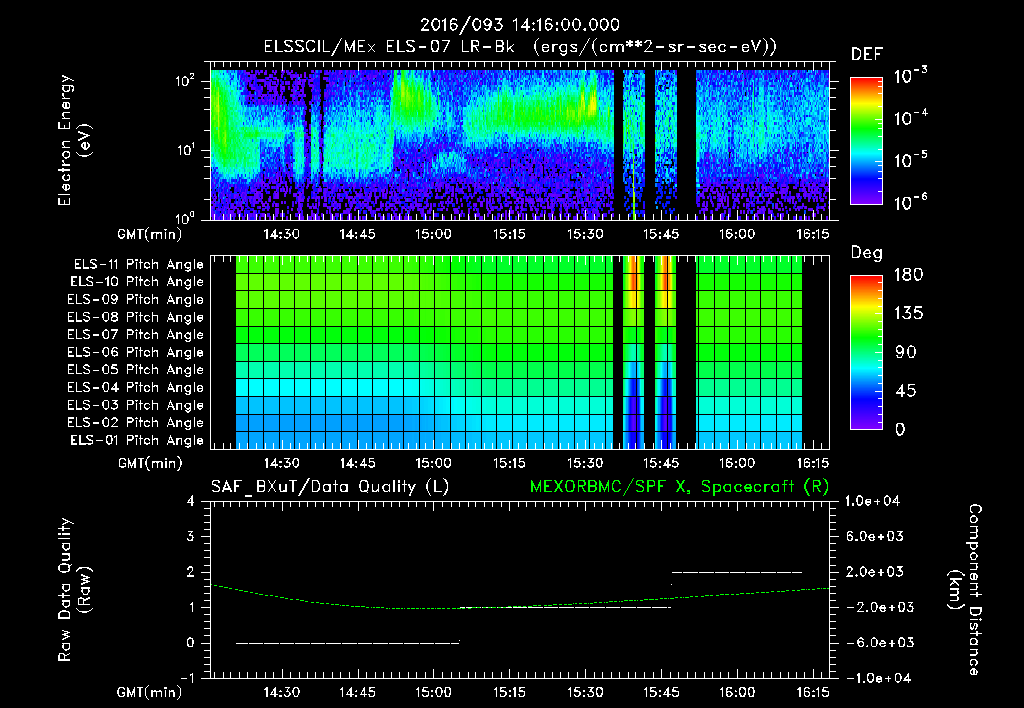Screen dimensions: 1024x708
Task: Select the ELS-04 Pitch Angle label
Action: click(x=136, y=387)
